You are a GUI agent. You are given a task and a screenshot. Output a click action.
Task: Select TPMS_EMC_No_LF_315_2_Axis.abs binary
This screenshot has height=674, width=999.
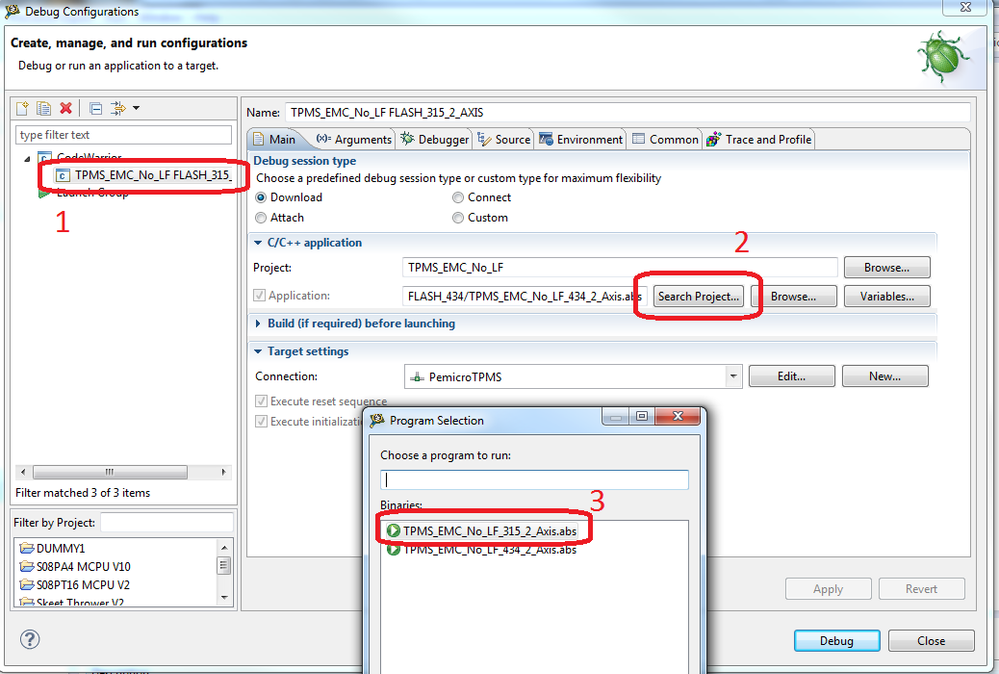[x=482, y=531]
